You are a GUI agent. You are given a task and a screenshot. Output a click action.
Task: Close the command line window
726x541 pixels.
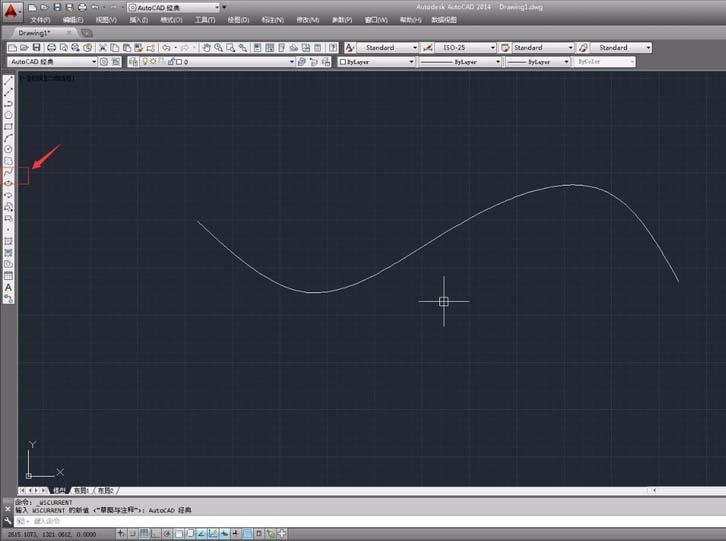(7, 509)
